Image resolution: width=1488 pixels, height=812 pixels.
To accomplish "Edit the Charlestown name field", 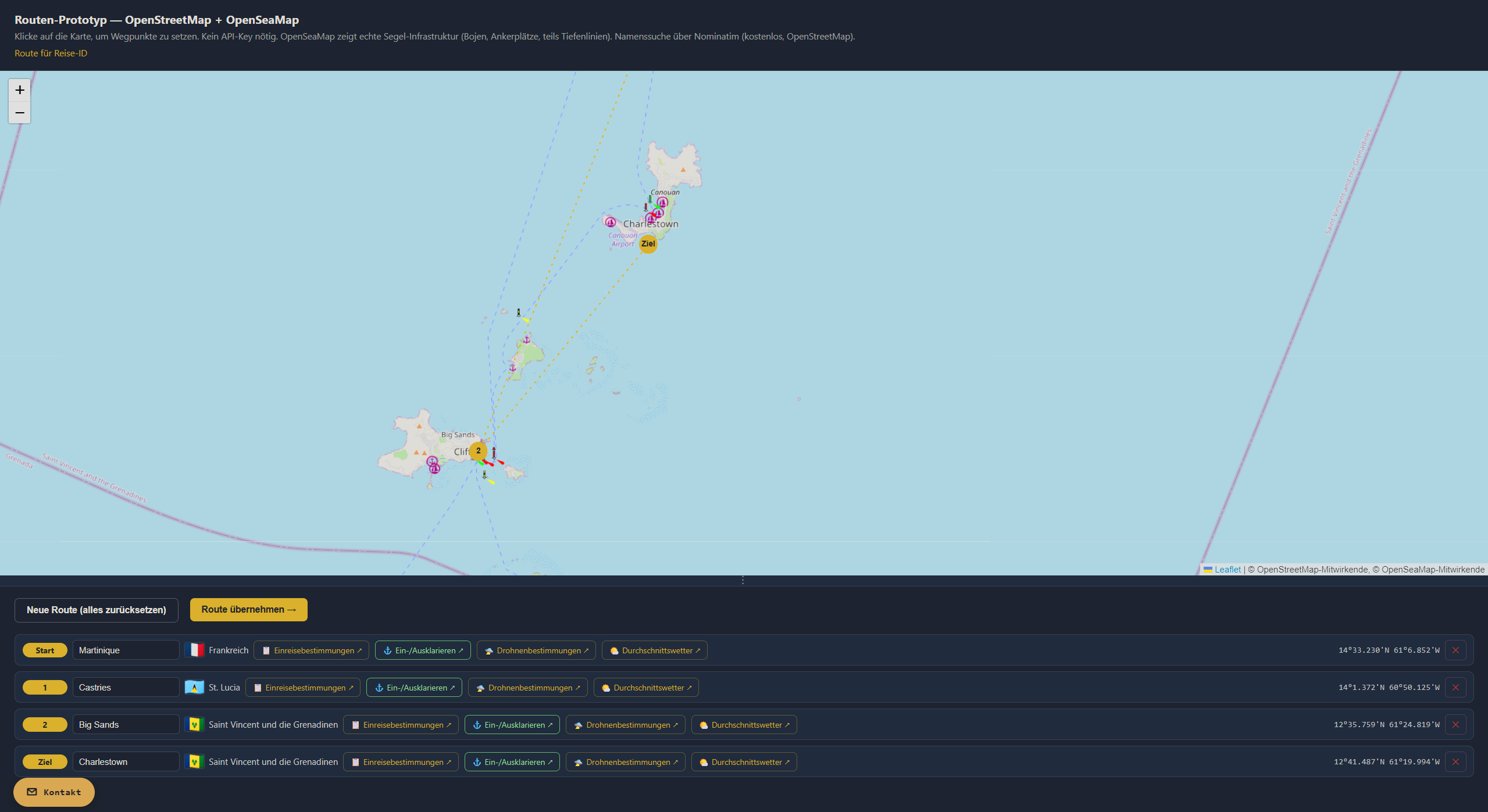I will pos(126,761).
